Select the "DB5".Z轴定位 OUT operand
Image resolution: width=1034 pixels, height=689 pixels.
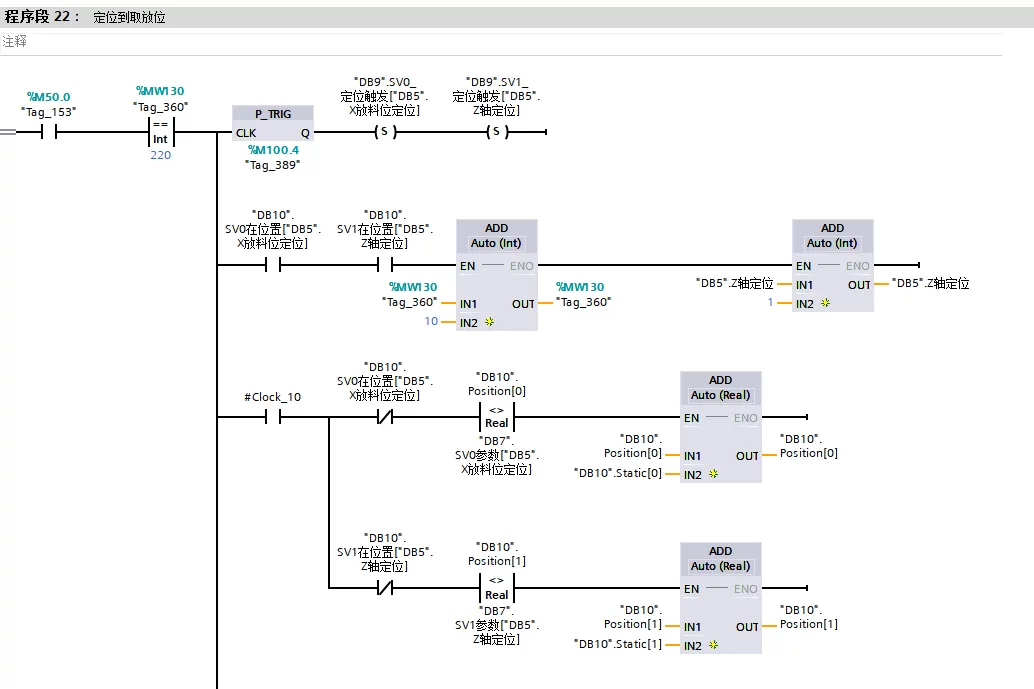click(x=930, y=284)
